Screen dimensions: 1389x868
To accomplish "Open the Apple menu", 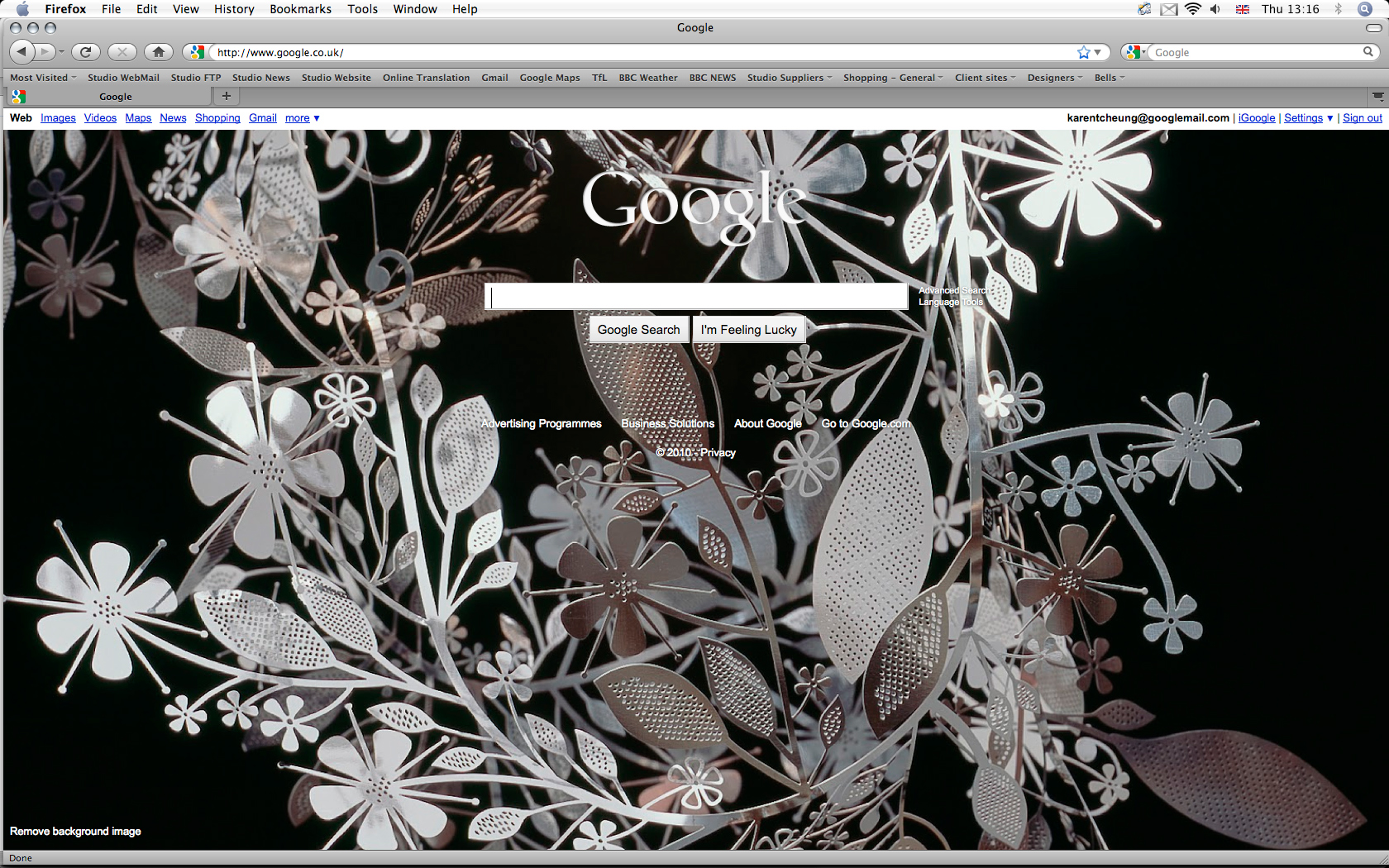I will pyautogui.click(x=22, y=9).
